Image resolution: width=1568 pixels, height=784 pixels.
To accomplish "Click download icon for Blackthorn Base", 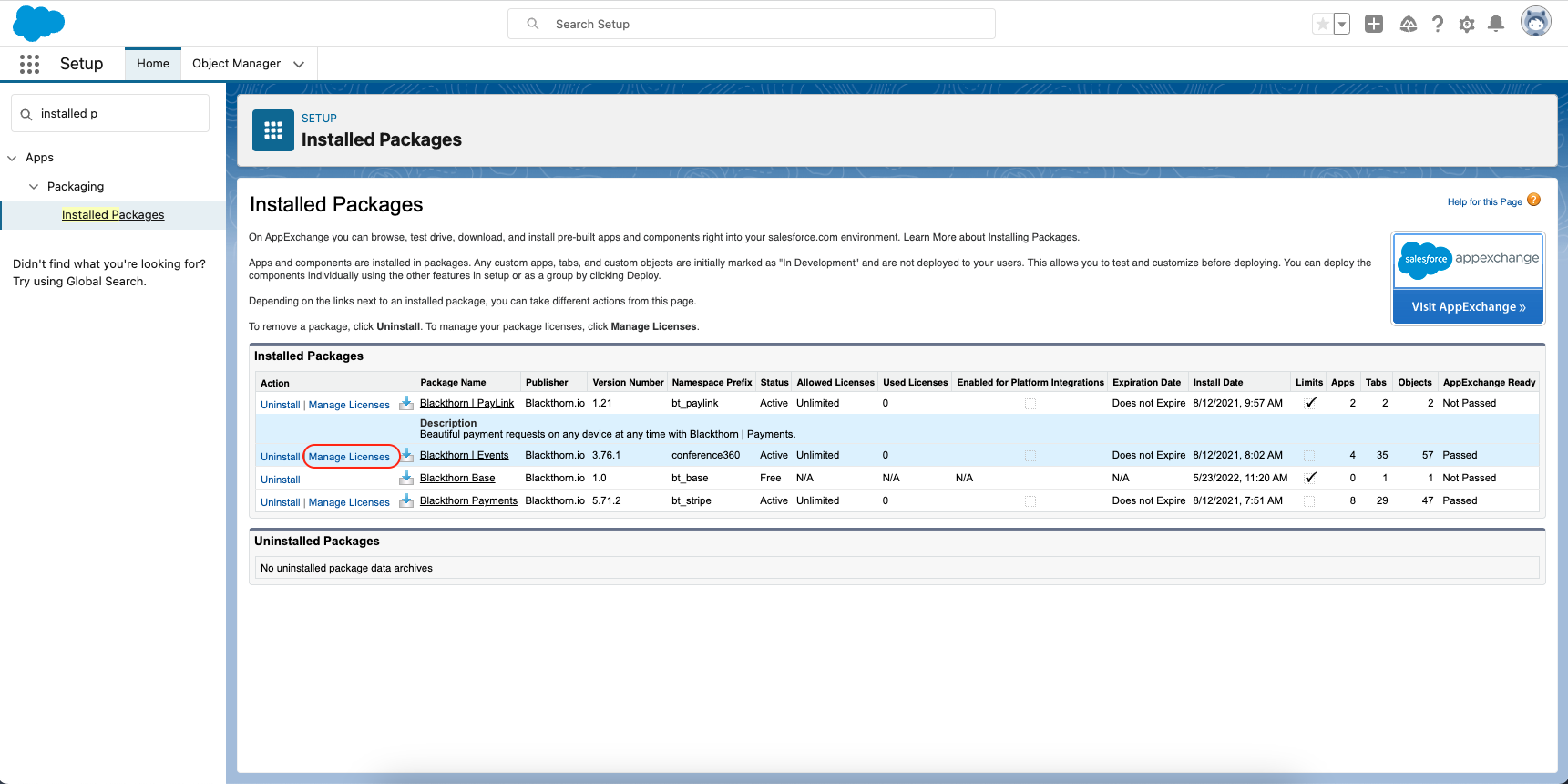I will click(x=406, y=478).
